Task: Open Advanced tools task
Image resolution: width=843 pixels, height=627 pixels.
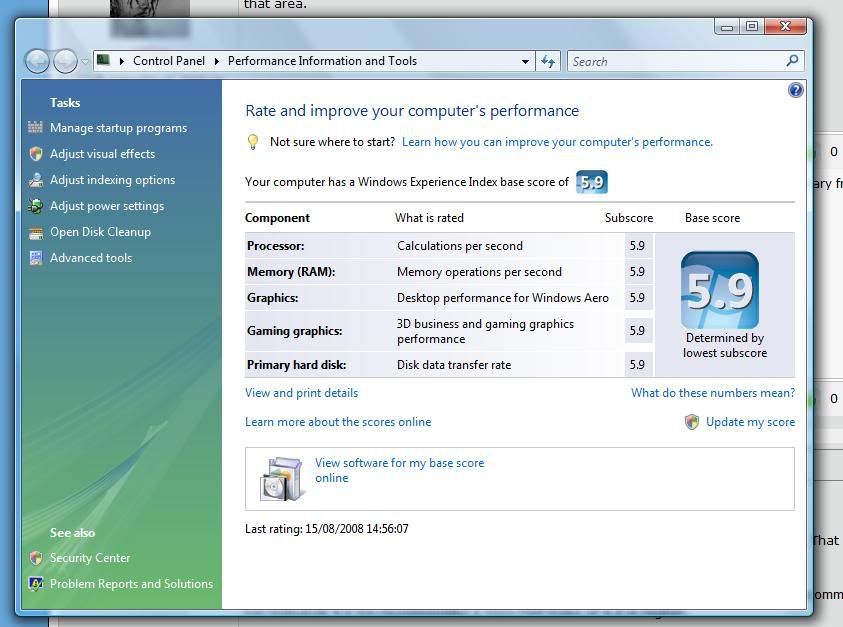Action: [91, 258]
